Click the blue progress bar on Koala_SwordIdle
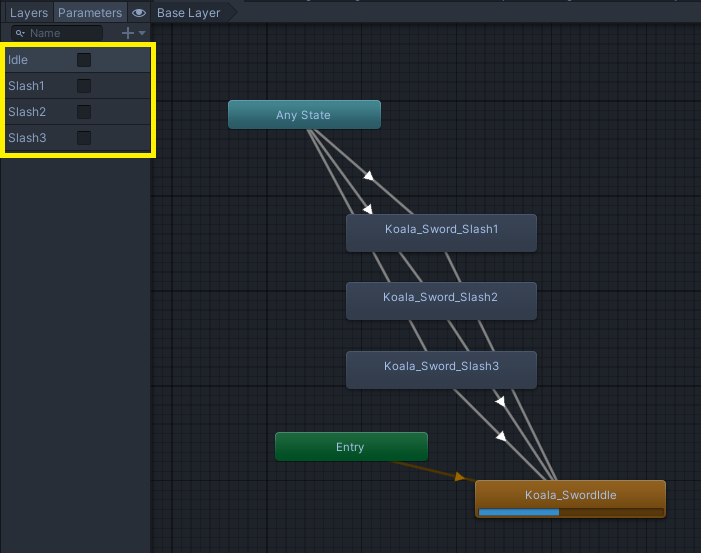 pyautogui.click(x=519, y=512)
